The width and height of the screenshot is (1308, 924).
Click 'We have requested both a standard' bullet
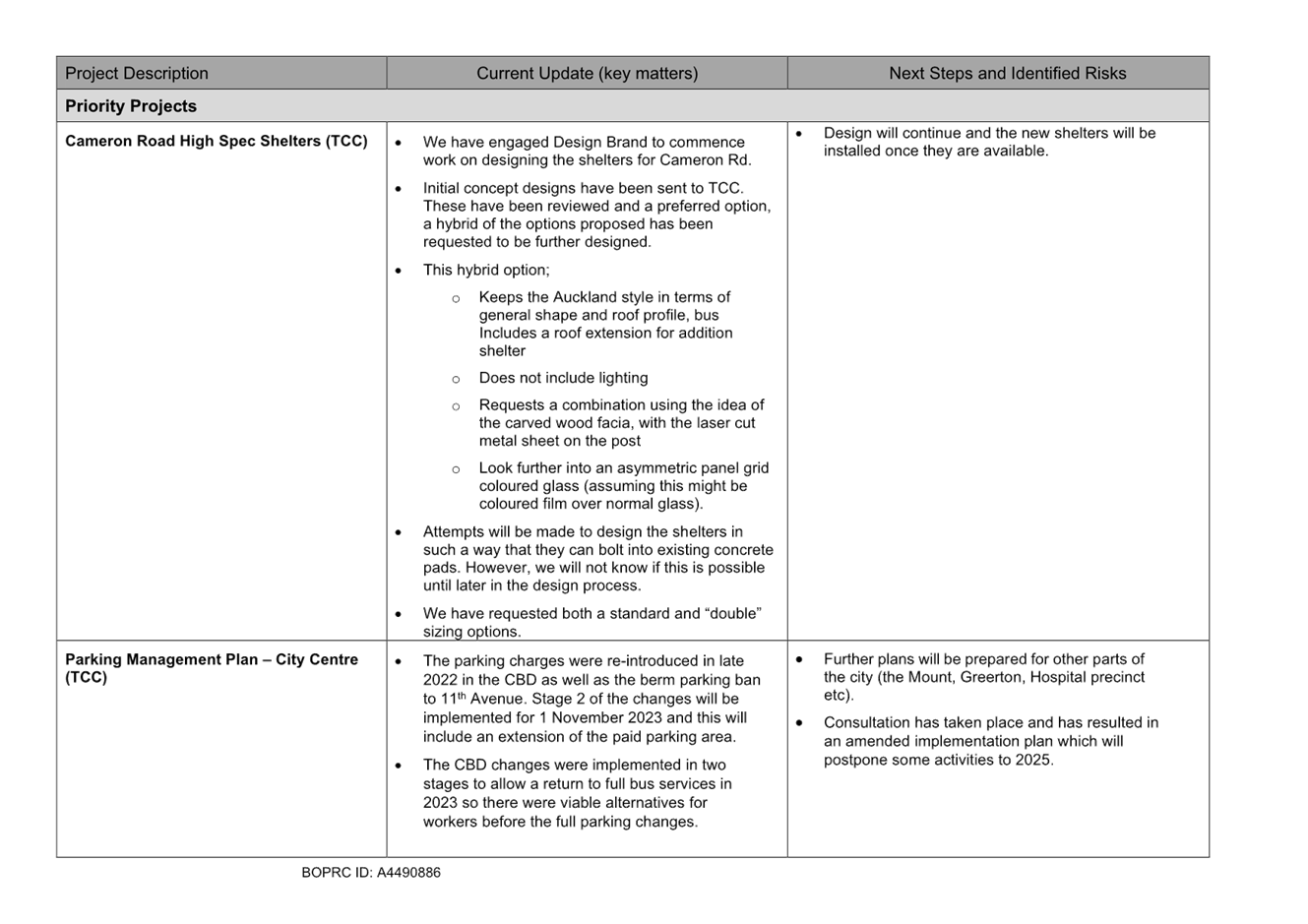(x=592, y=623)
